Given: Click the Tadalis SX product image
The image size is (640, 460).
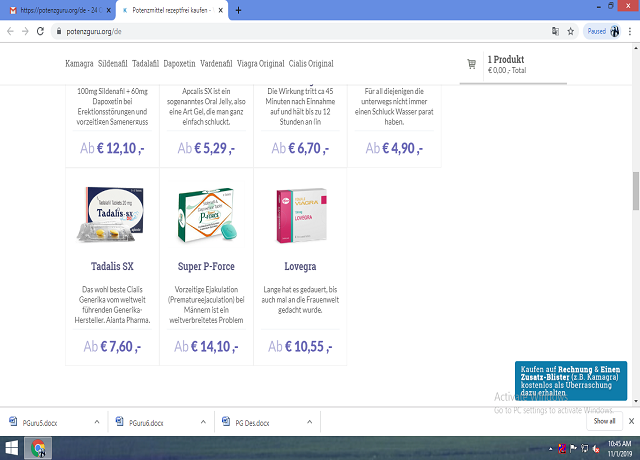Looking at the screenshot, I should pyautogui.click(x=112, y=215).
